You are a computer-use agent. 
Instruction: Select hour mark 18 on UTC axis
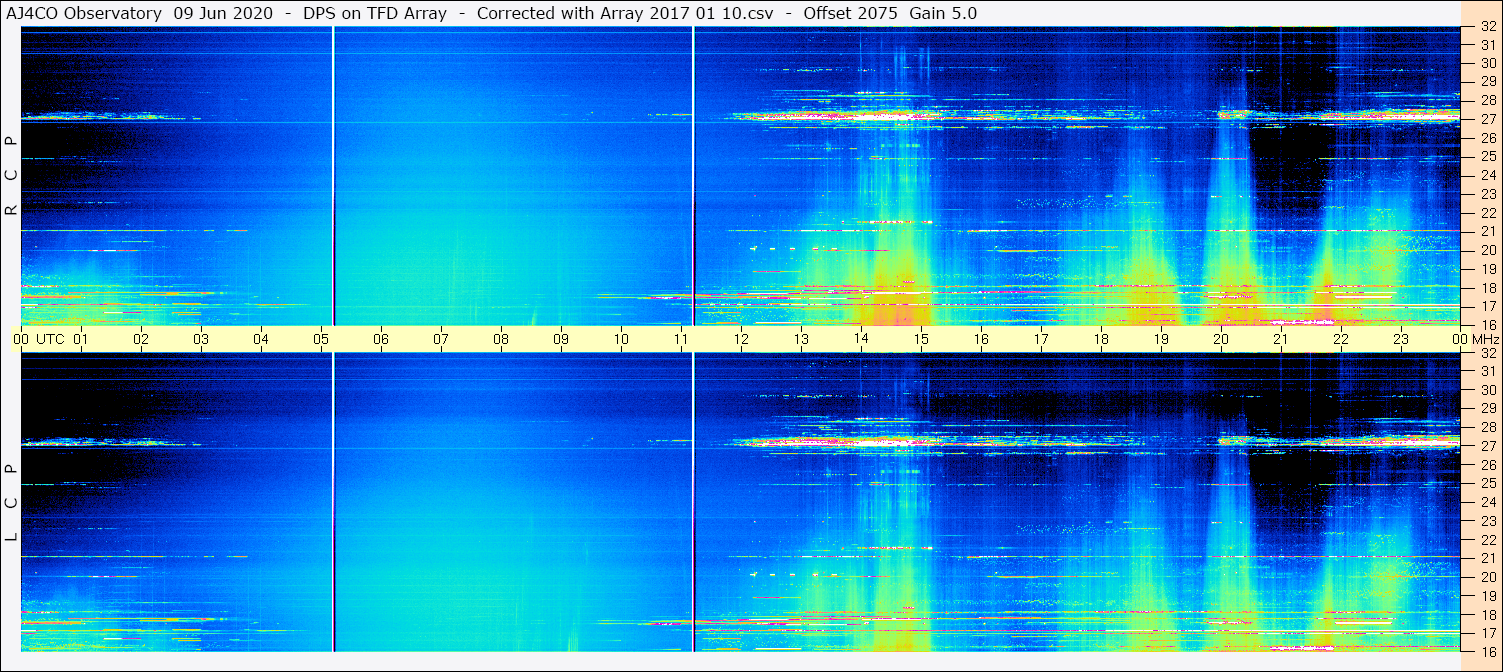pos(1101,340)
